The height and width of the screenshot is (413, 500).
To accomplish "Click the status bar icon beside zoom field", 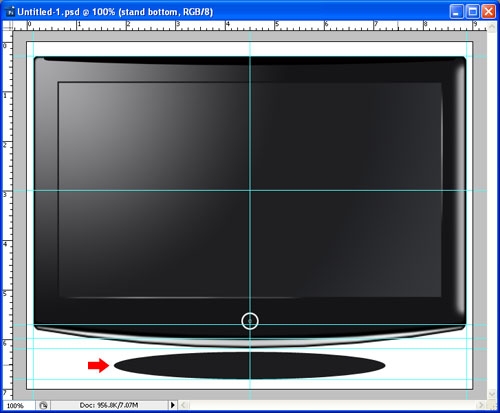I will pos(43,405).
